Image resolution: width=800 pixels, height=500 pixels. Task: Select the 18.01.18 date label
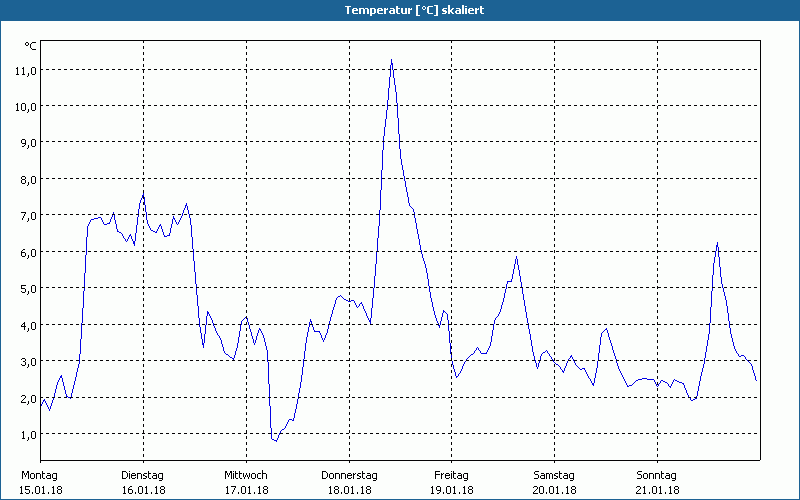coord(348,490)
